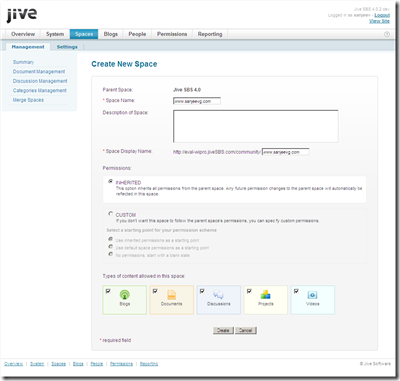
Task: Click the Cancel button
Action: pos(246,330)
